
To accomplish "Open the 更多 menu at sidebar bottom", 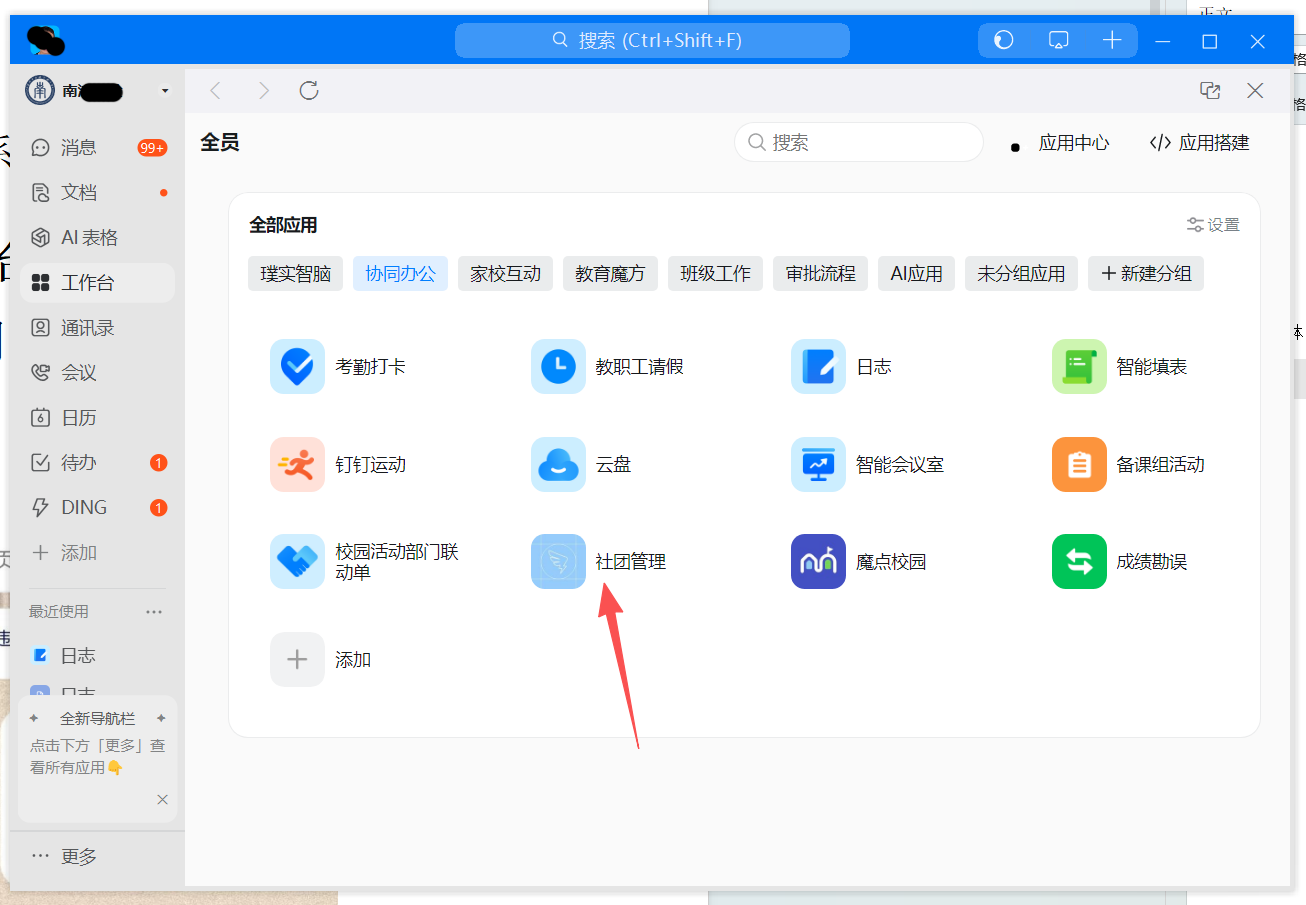I will point(65,856).
